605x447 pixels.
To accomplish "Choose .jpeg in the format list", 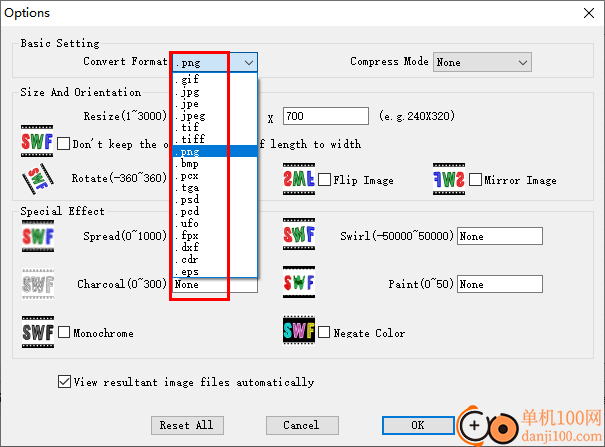I will click(215, 116).
